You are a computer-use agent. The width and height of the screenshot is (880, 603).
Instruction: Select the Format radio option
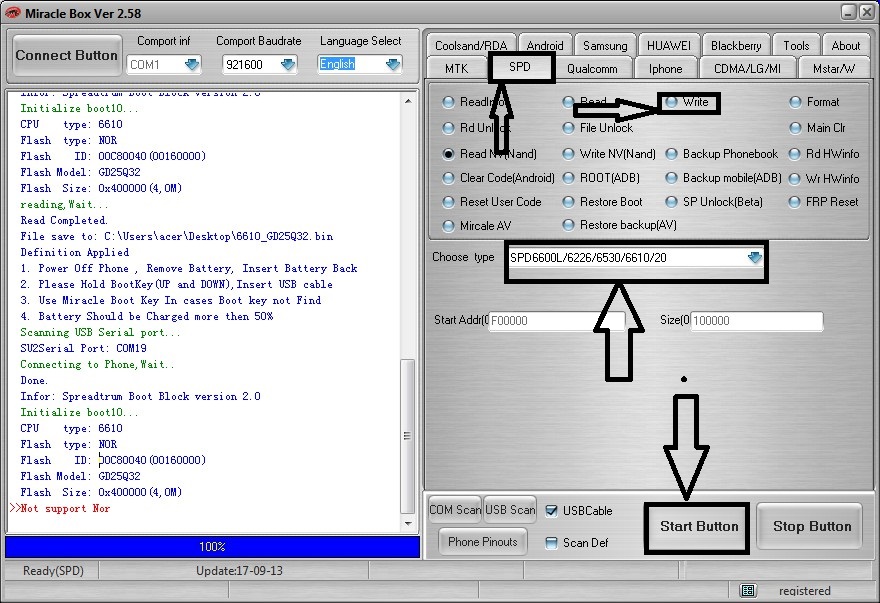pyautogui.click(x=796, y=102)
